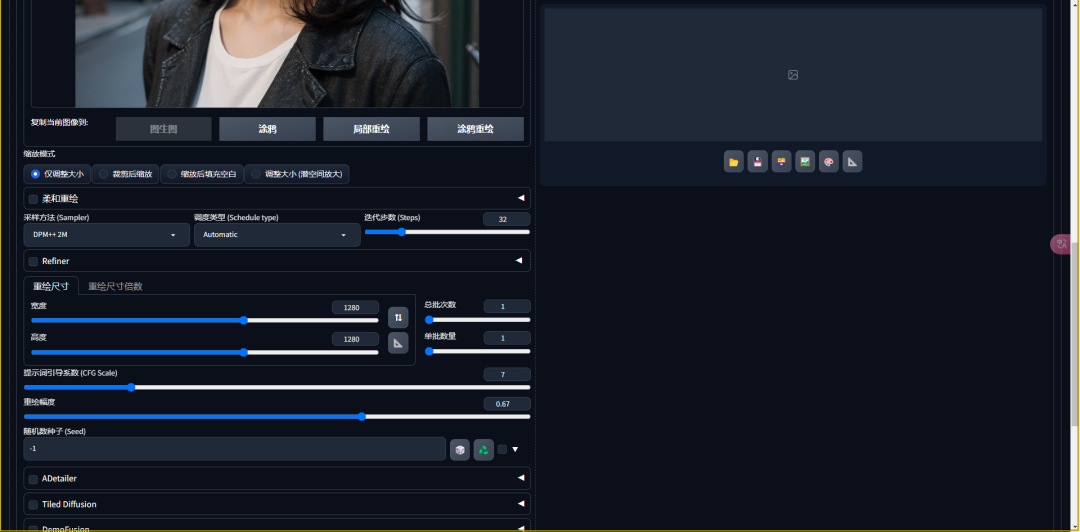Switch to the 重绘尺寸倍数 tab
1080x532 pixels.
point(115,286)
